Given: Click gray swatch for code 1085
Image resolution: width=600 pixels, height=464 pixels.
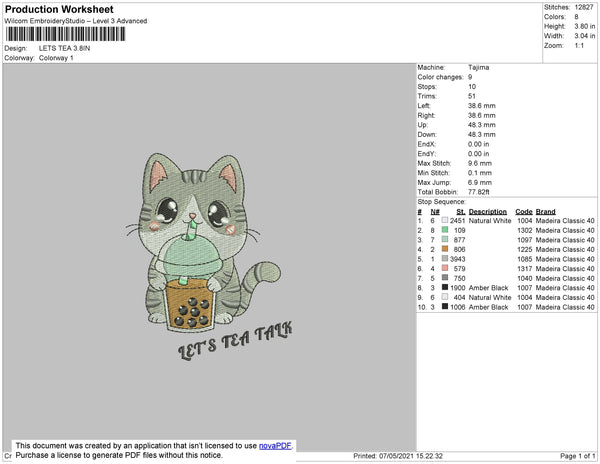Looking at the screenshot, I should tap(445, 259).
